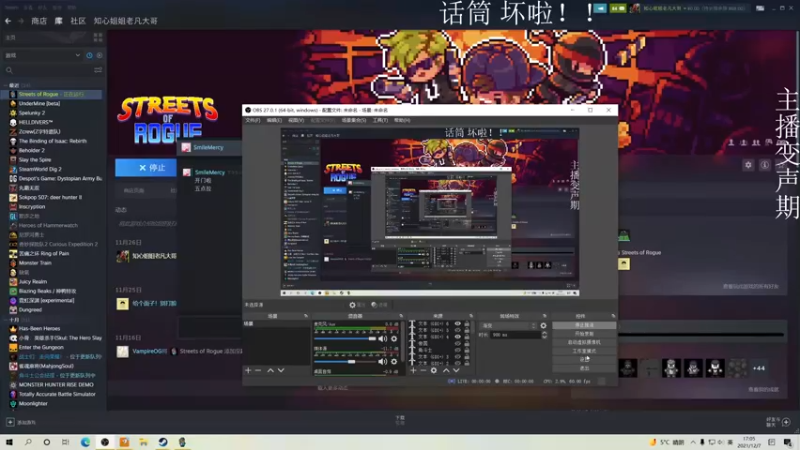The height and width of the screenshot is (450, 800).
Task: Switch Steam library to grid view icon
Action: (98, 37)
